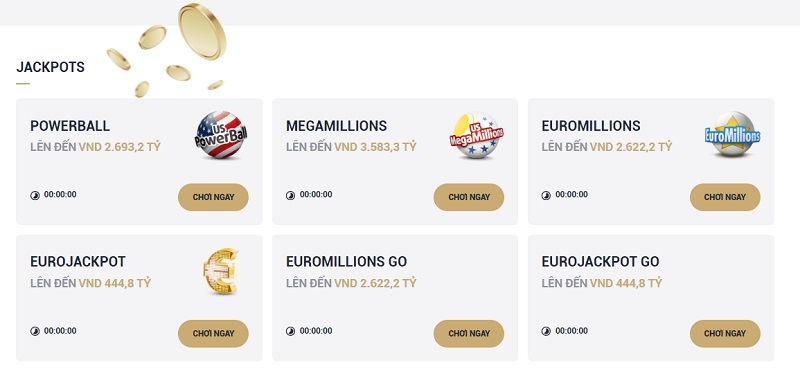Click the golden Euro symbol EuroJackpot icon
The image size is (800, 387).
221,271
